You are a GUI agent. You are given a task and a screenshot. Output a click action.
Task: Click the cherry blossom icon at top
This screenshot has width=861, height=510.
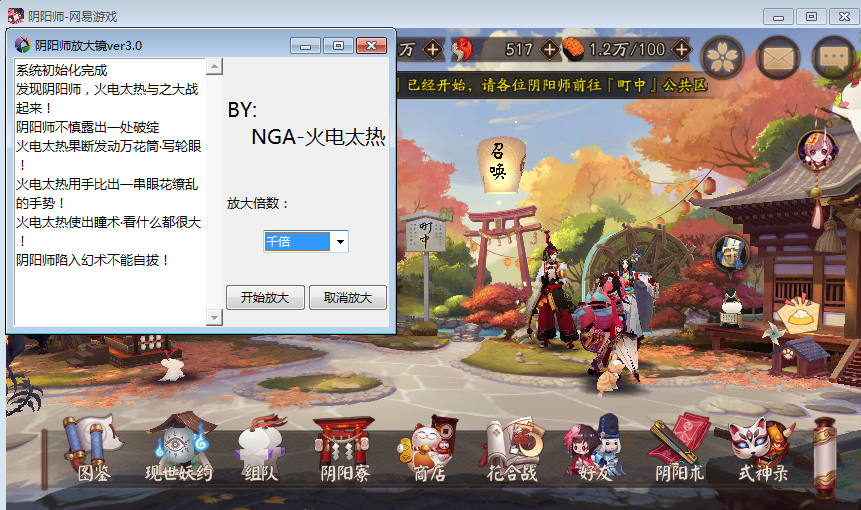pos(723,57)
